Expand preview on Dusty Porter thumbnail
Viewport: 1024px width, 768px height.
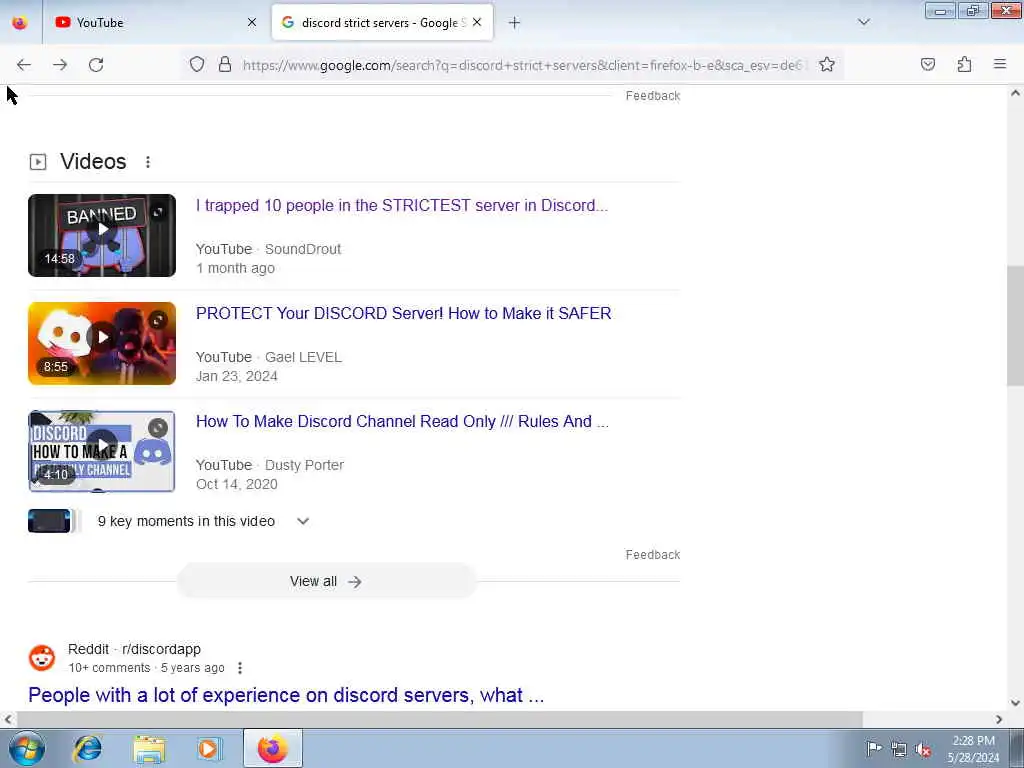(x=158, y=428)
